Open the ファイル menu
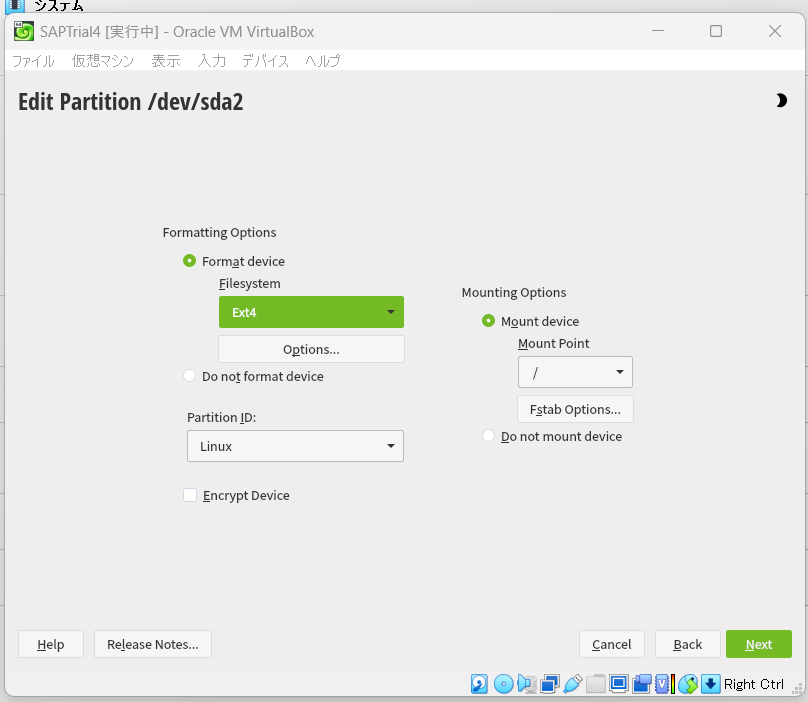The image size is (808, 702). pos(33,61)
